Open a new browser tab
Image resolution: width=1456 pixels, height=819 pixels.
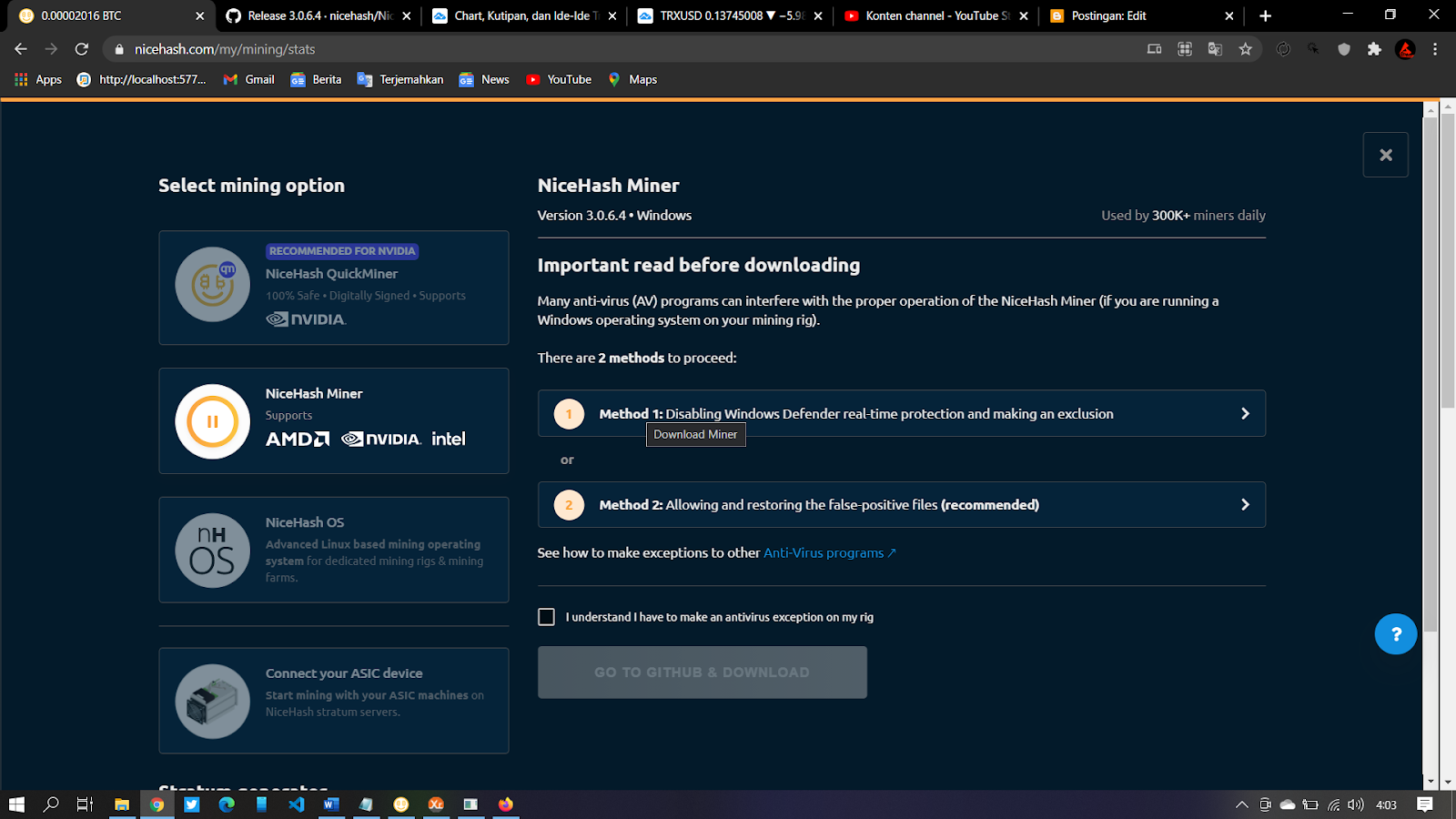(1265, 15)
